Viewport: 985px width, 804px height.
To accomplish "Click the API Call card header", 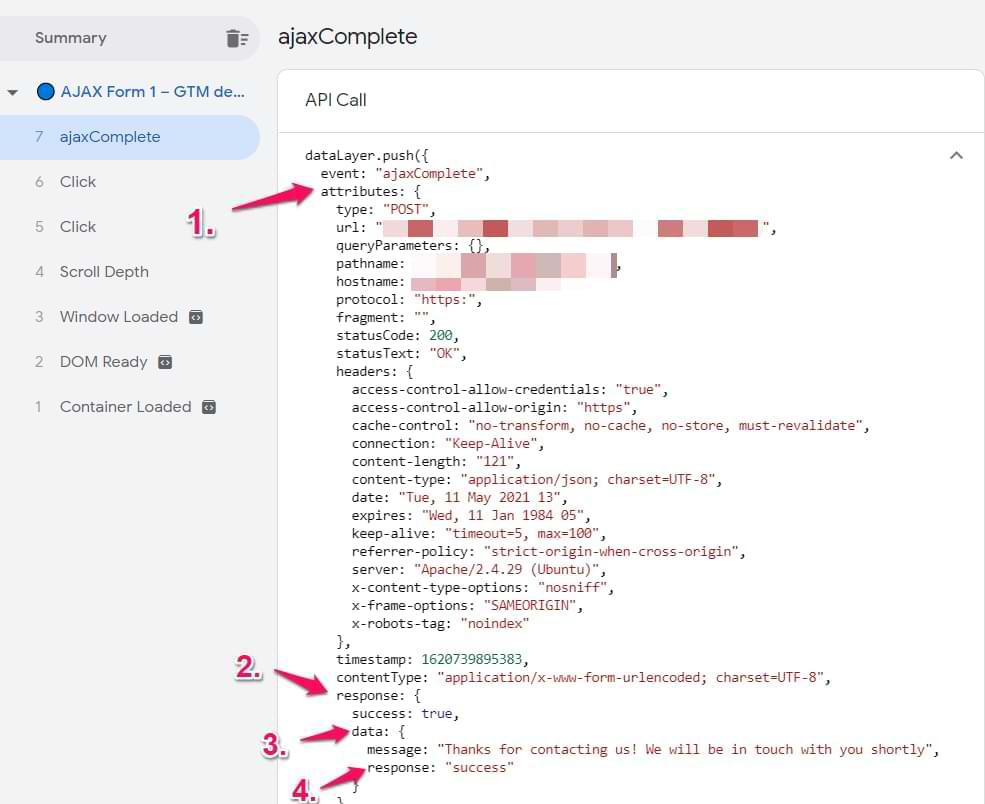I will [x=336, y=100].
